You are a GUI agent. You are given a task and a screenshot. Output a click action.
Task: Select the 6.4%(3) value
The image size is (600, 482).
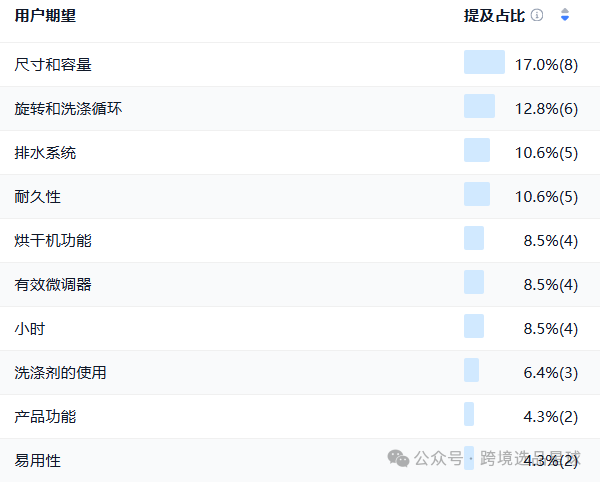551,373
